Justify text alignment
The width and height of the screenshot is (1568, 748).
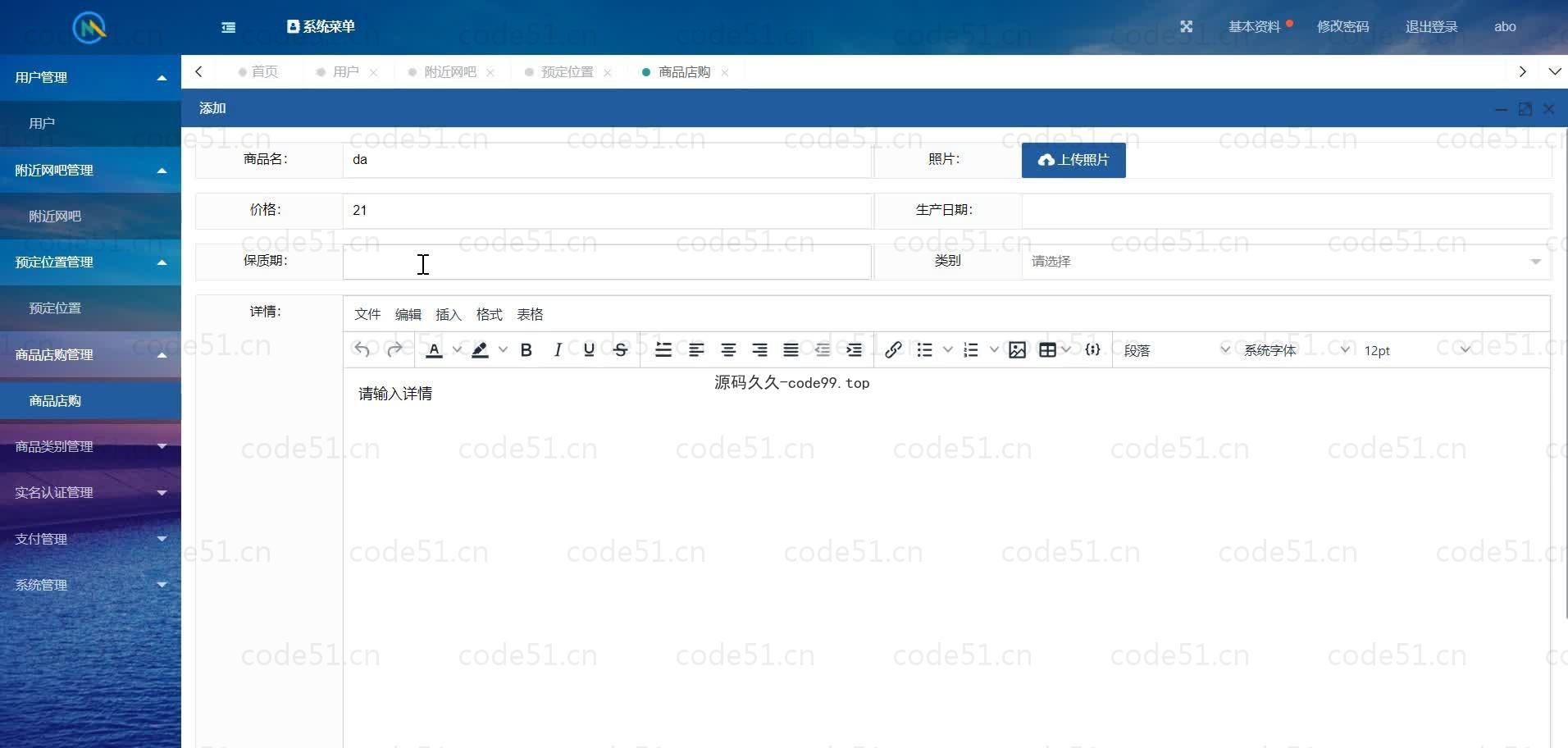click(791, 350)
